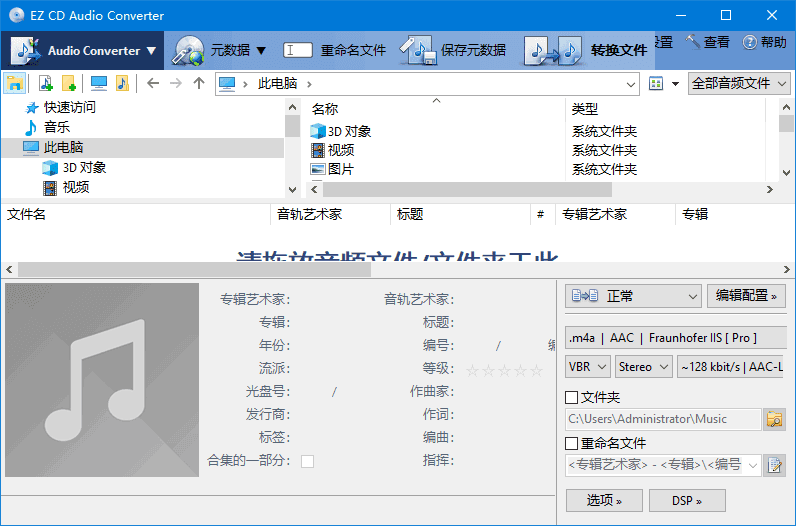Toggle the 合集的一部分 checkbox
Image resolution: width=796 pixels, height=526 pixels.
pos(307,461)
